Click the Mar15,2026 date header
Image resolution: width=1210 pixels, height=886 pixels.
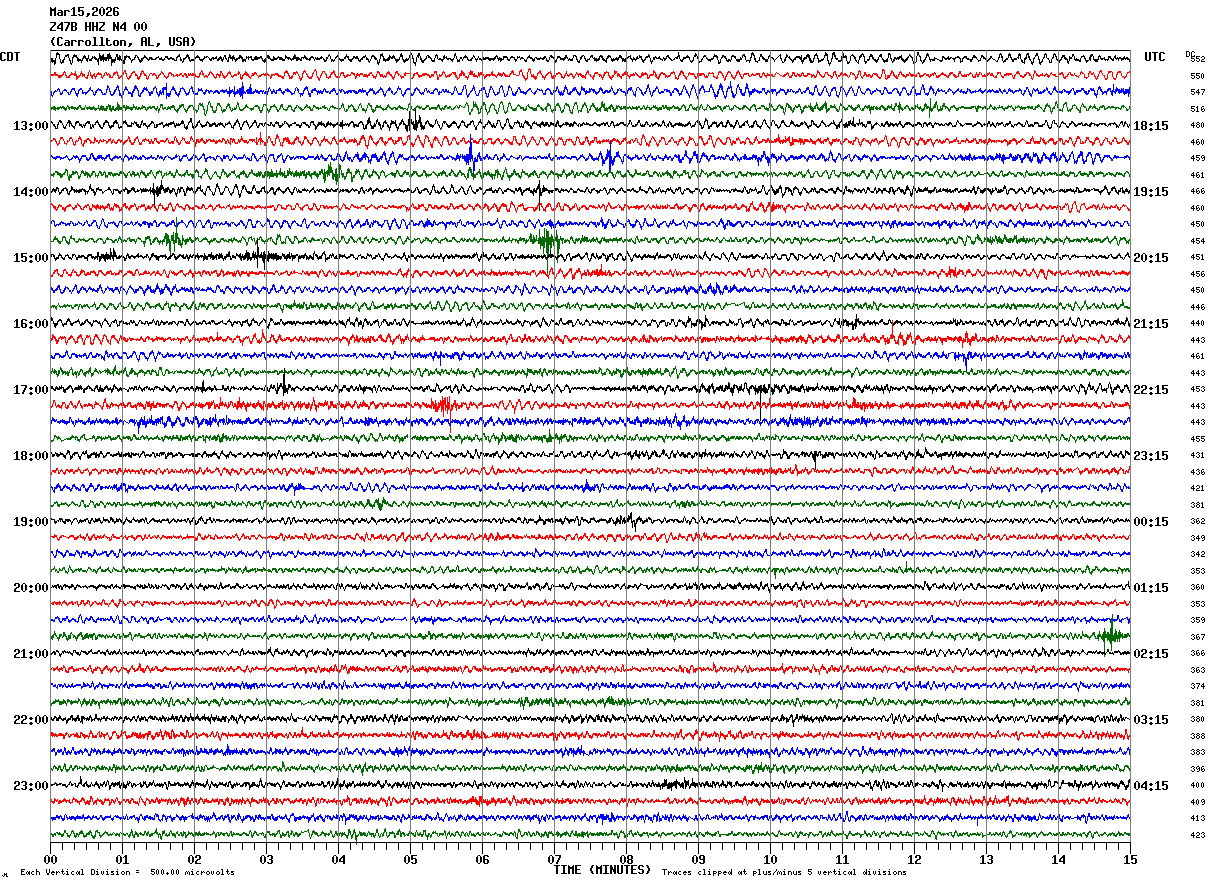[84, 12]
